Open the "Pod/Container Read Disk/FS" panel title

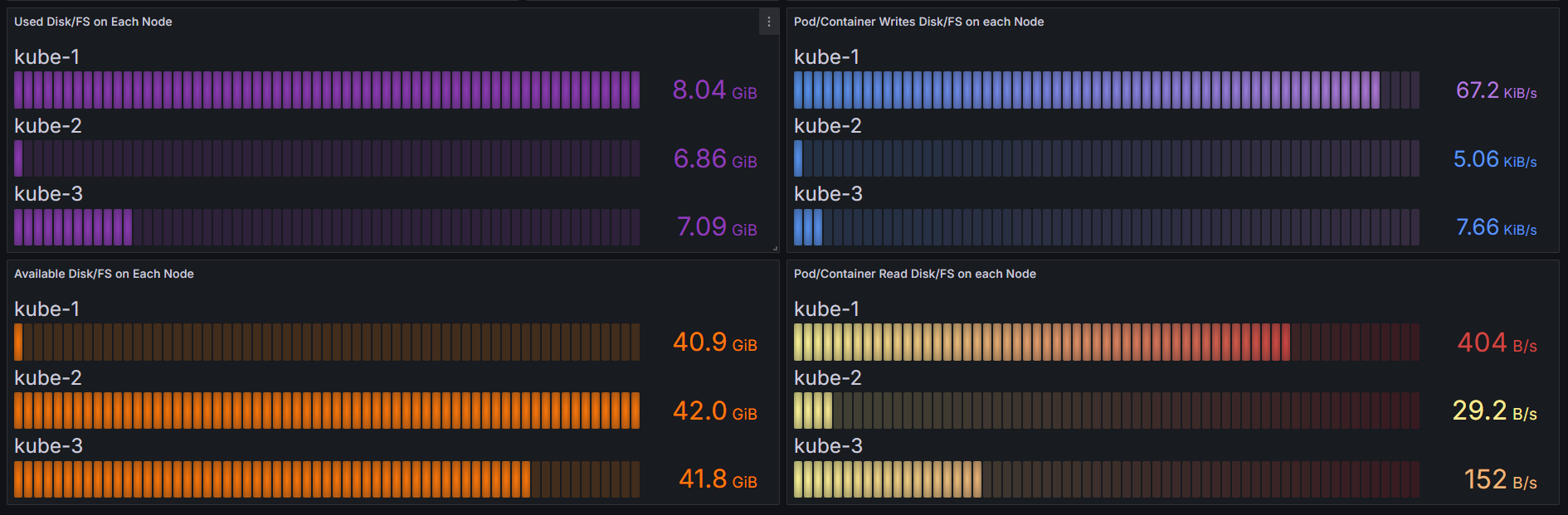[914, 274]
